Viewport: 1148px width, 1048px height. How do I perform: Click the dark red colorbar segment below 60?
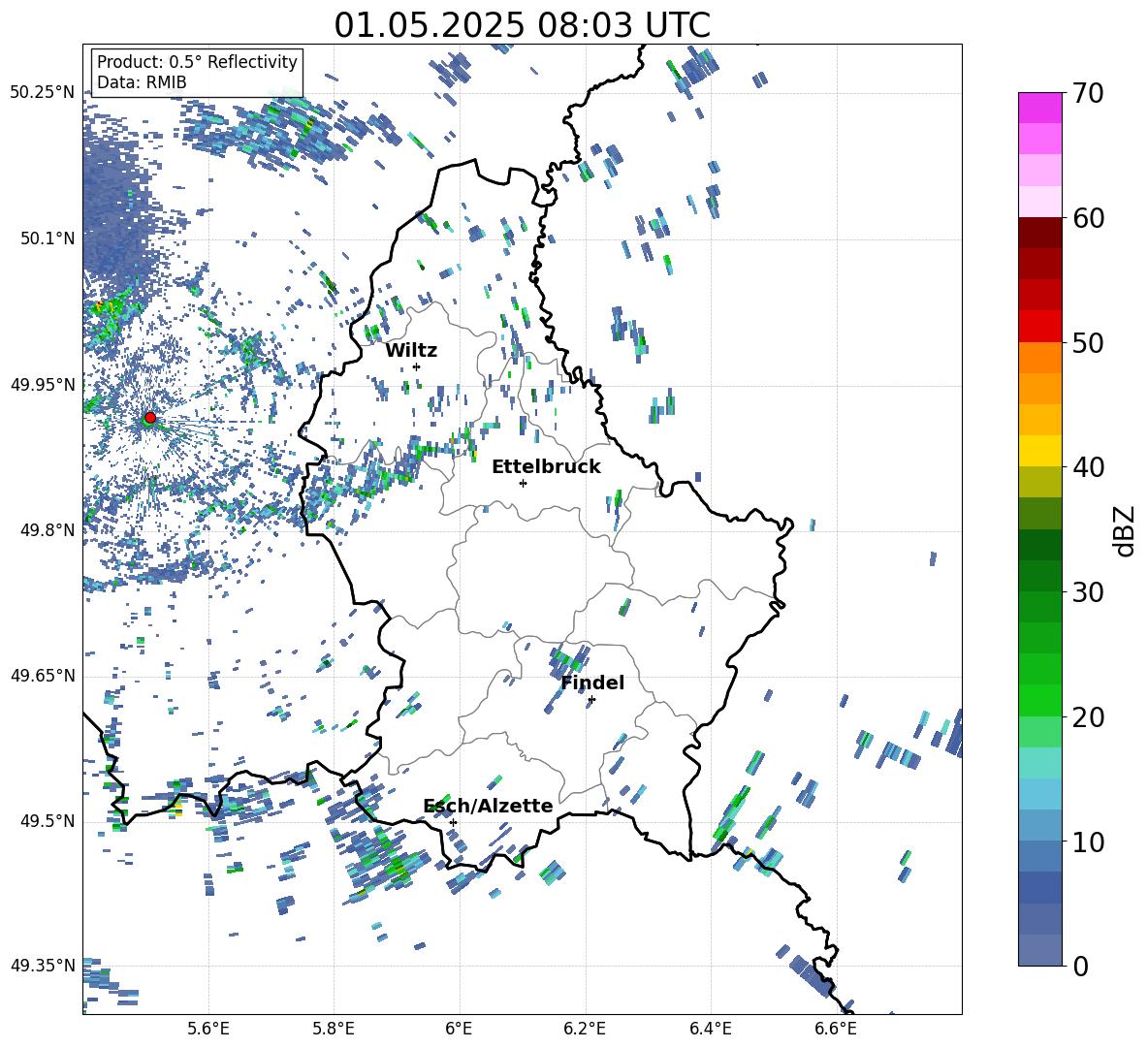tap(1039, 233)
